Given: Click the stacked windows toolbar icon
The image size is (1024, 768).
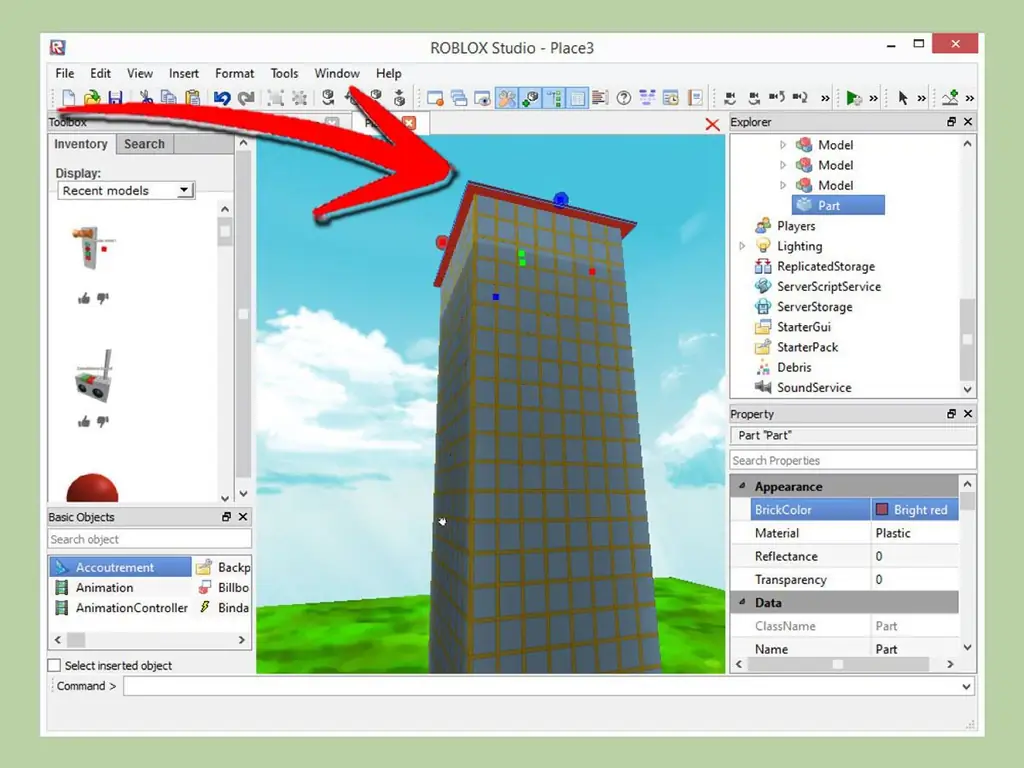Looking at the screenshot, I should (459, 98).
